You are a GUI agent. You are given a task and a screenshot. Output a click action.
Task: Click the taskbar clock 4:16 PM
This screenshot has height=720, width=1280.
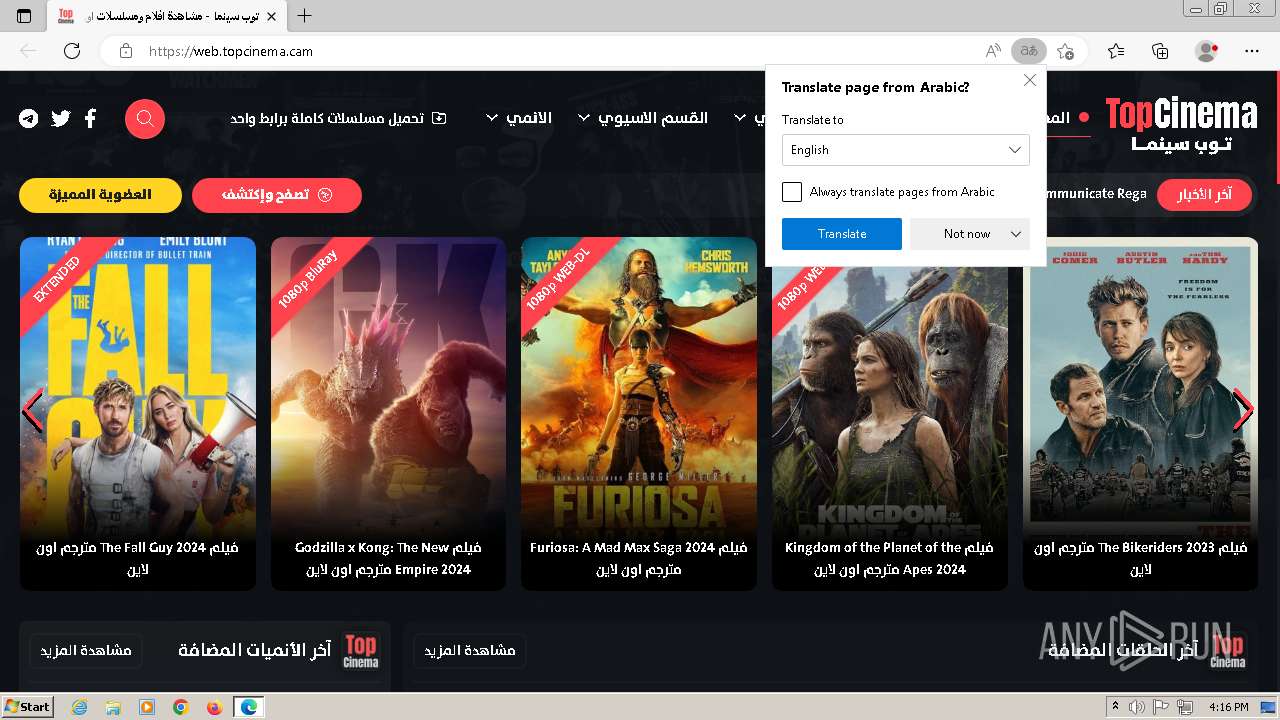point(1228,707)
